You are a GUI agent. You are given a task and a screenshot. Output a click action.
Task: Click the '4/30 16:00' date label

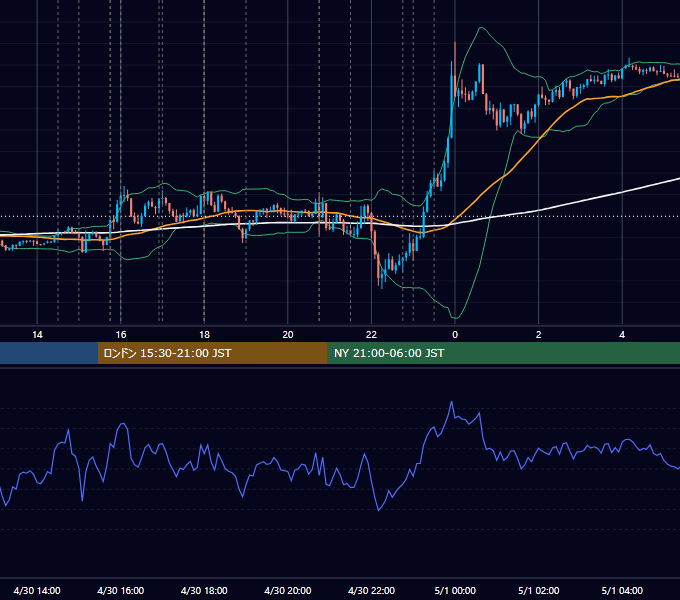point(121,590)
